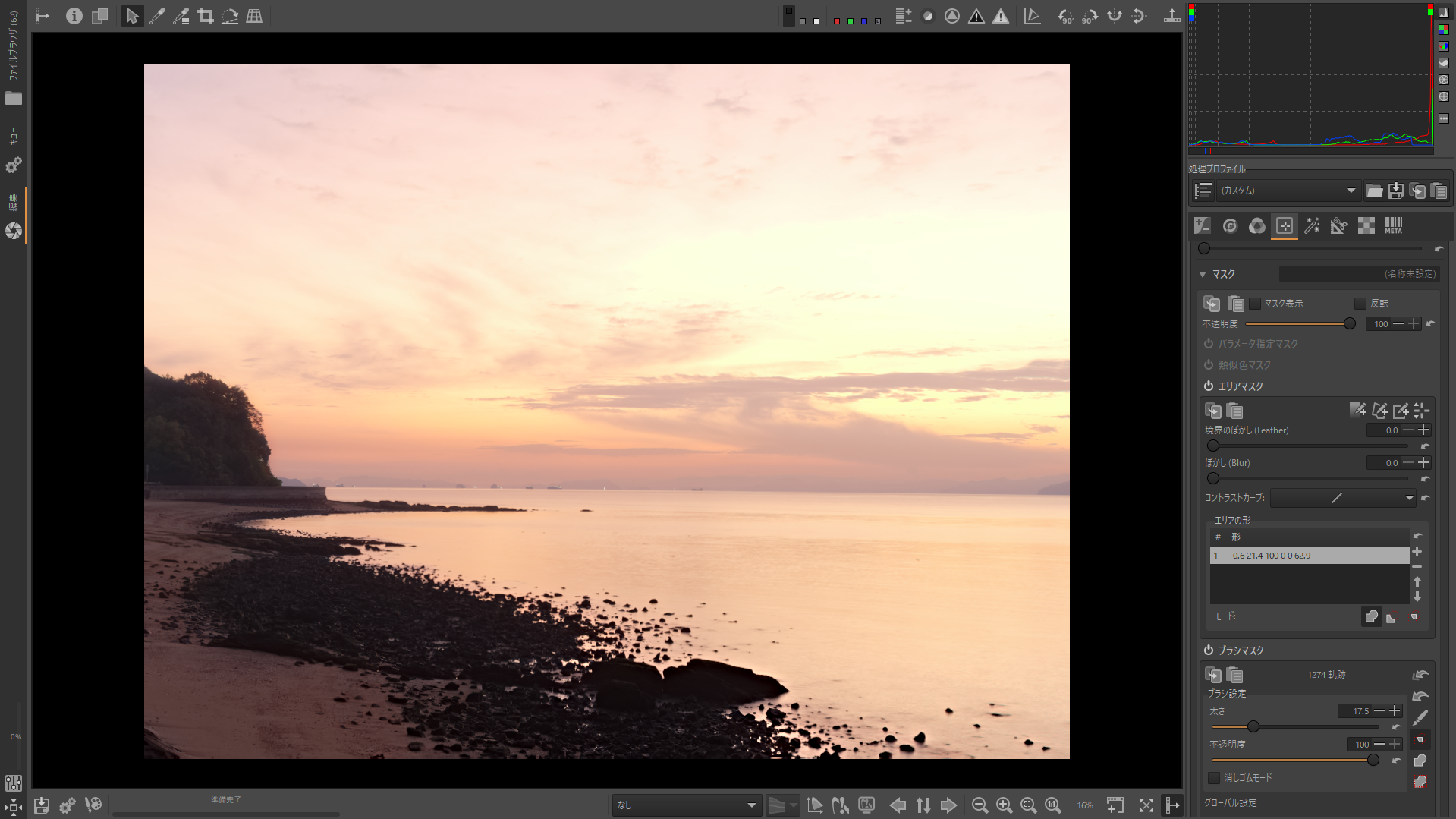1456x819 pixels.
Task: Add a new area shape with plus icon
Action: click(1417, 552)
